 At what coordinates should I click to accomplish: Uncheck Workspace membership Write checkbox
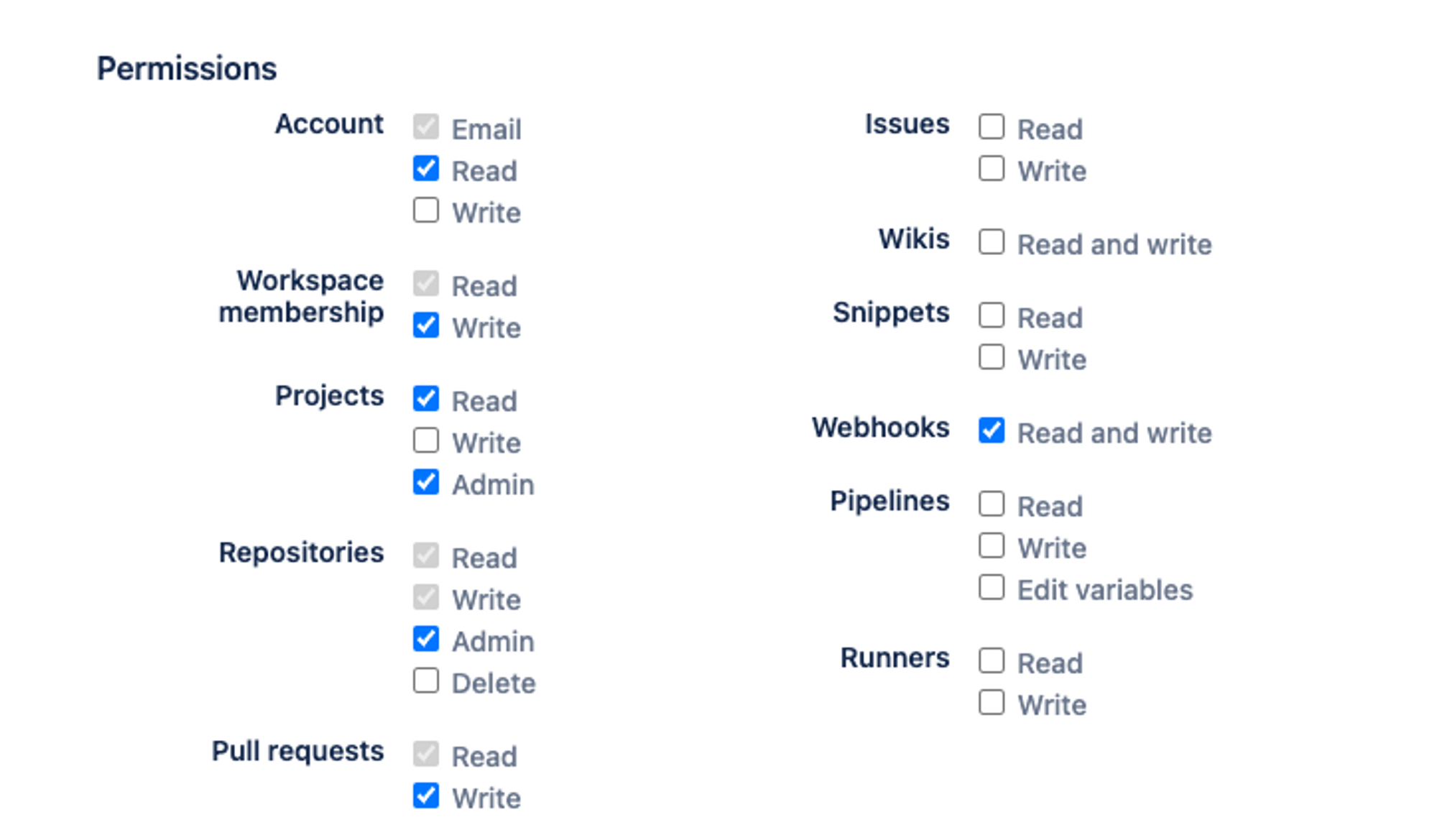(426, 326)
